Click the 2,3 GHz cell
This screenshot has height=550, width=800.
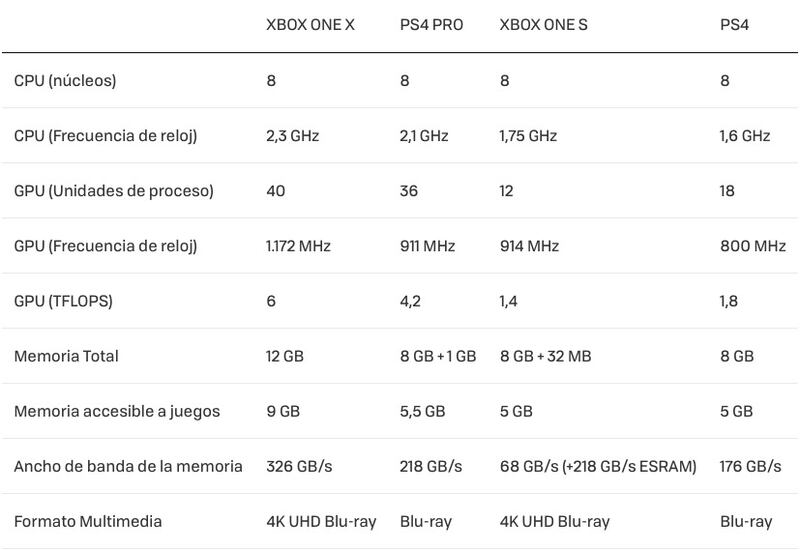click(x=292, y=136)
